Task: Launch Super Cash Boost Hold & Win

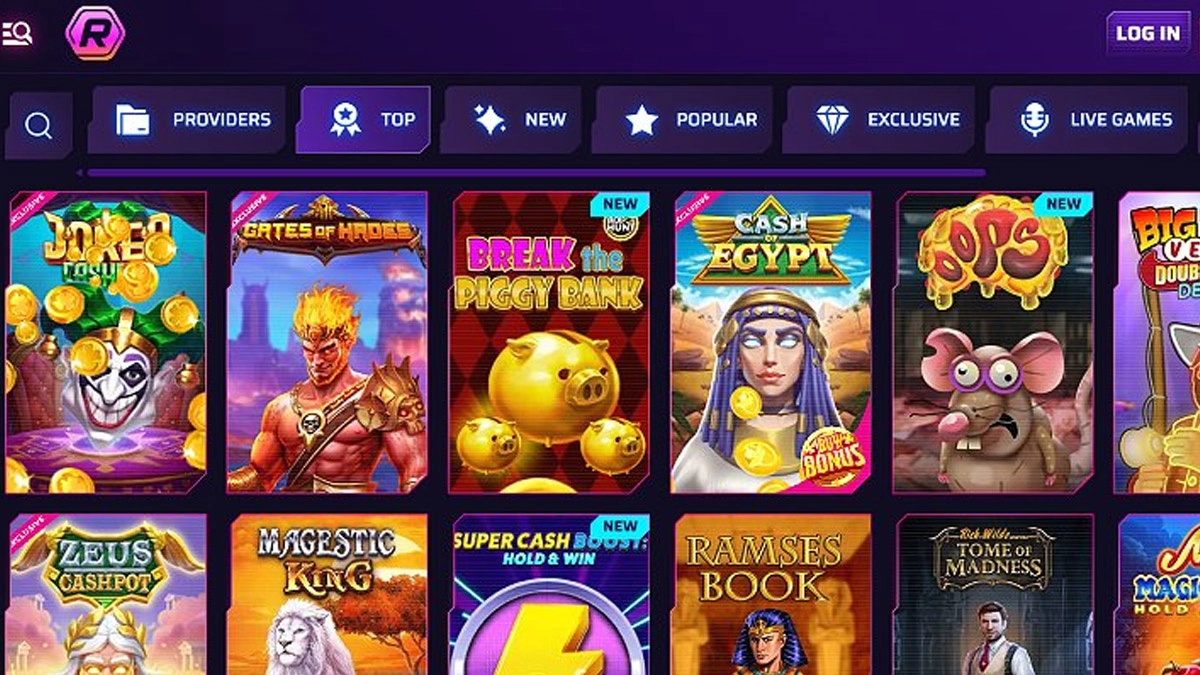Action: (550, 594)
